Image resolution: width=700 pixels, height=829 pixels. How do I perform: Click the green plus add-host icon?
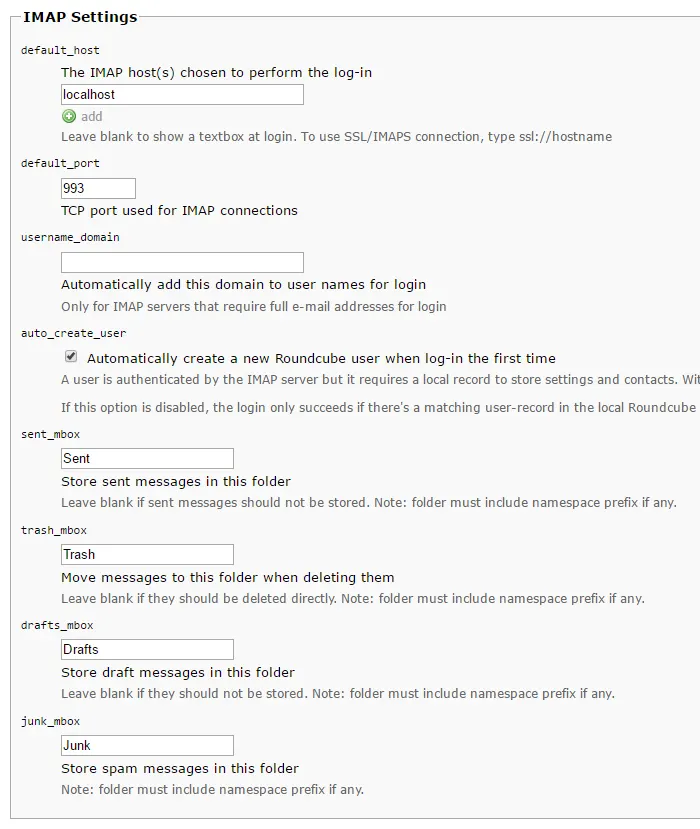pyautogui.click(x=69, y=116)
